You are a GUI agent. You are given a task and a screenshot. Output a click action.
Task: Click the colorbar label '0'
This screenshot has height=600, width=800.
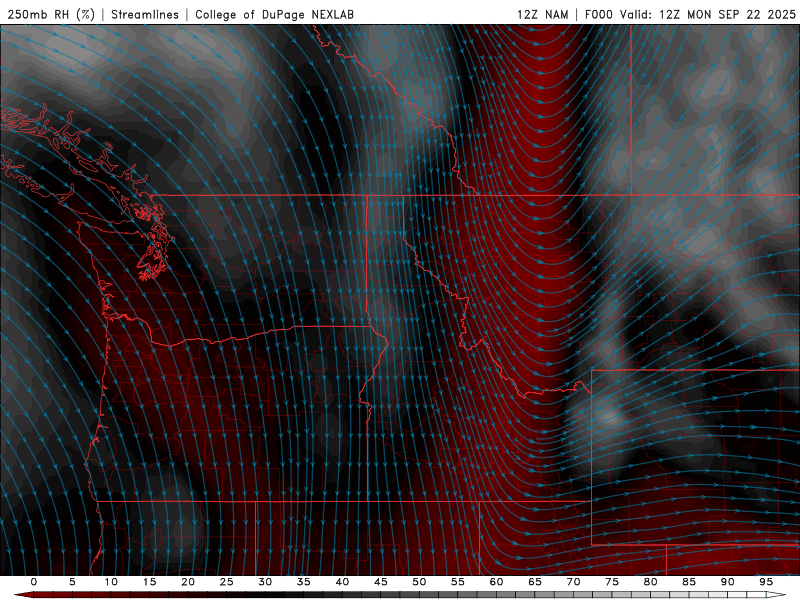click(34, 582)
